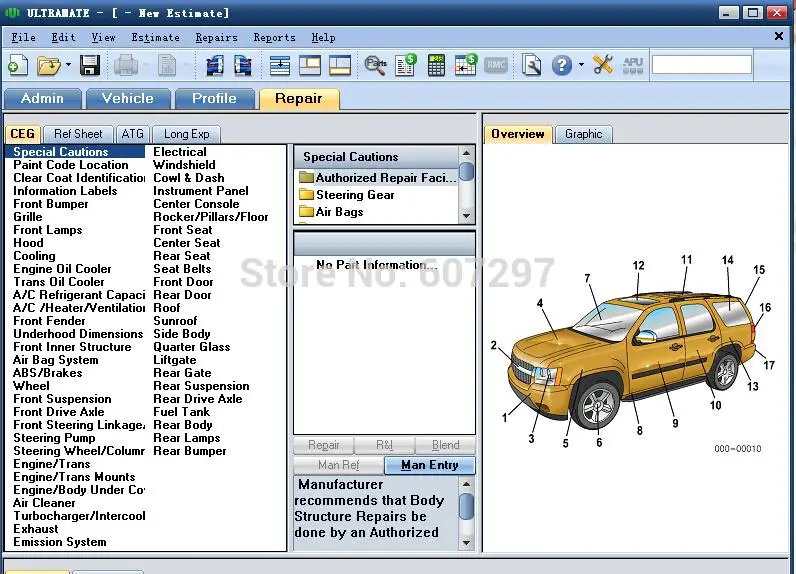
Task: Select Front Bumper in the category list
Action: pyautogui.click(x=51, y=204)
